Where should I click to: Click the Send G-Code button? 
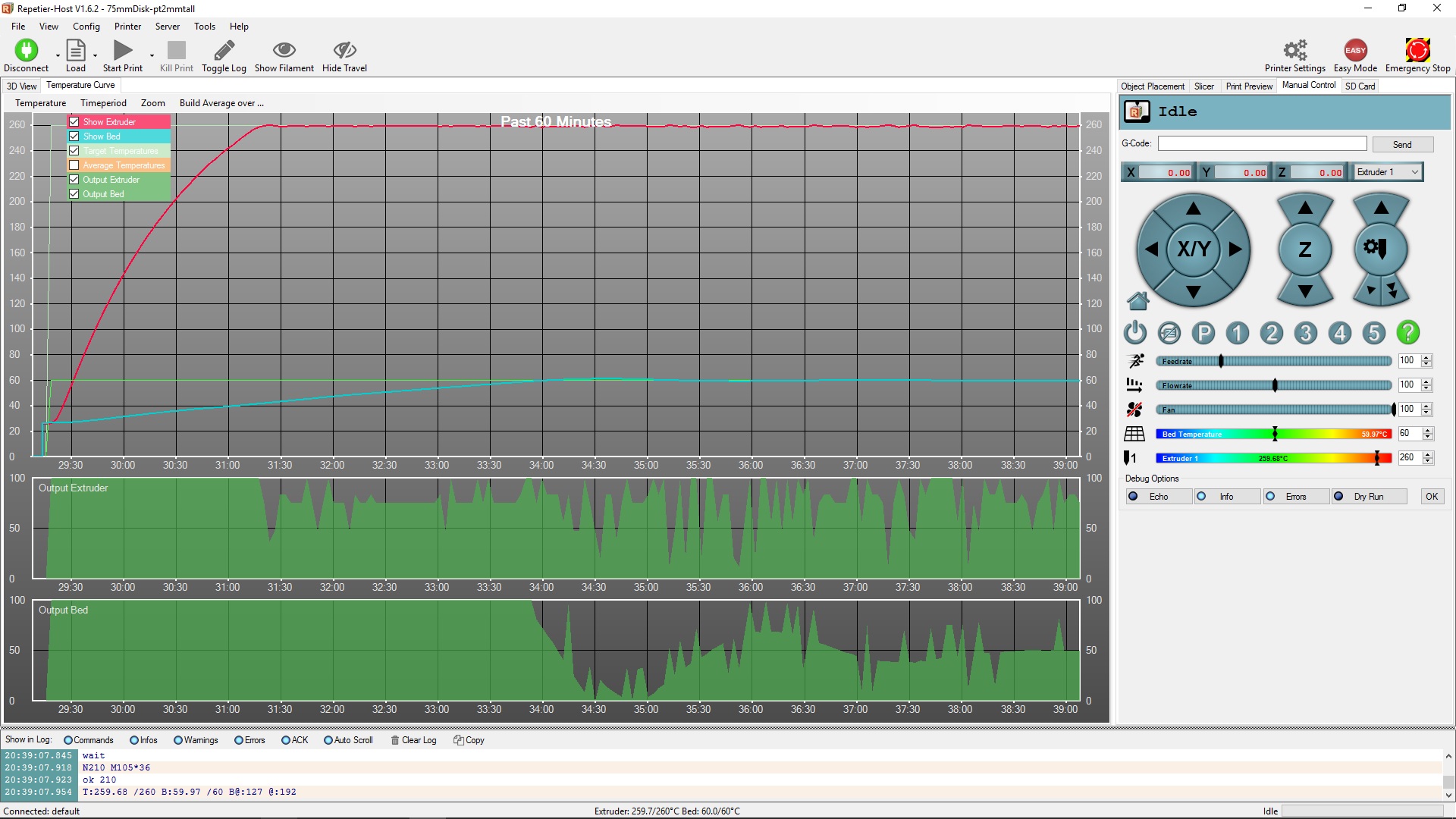point(1402,145)
